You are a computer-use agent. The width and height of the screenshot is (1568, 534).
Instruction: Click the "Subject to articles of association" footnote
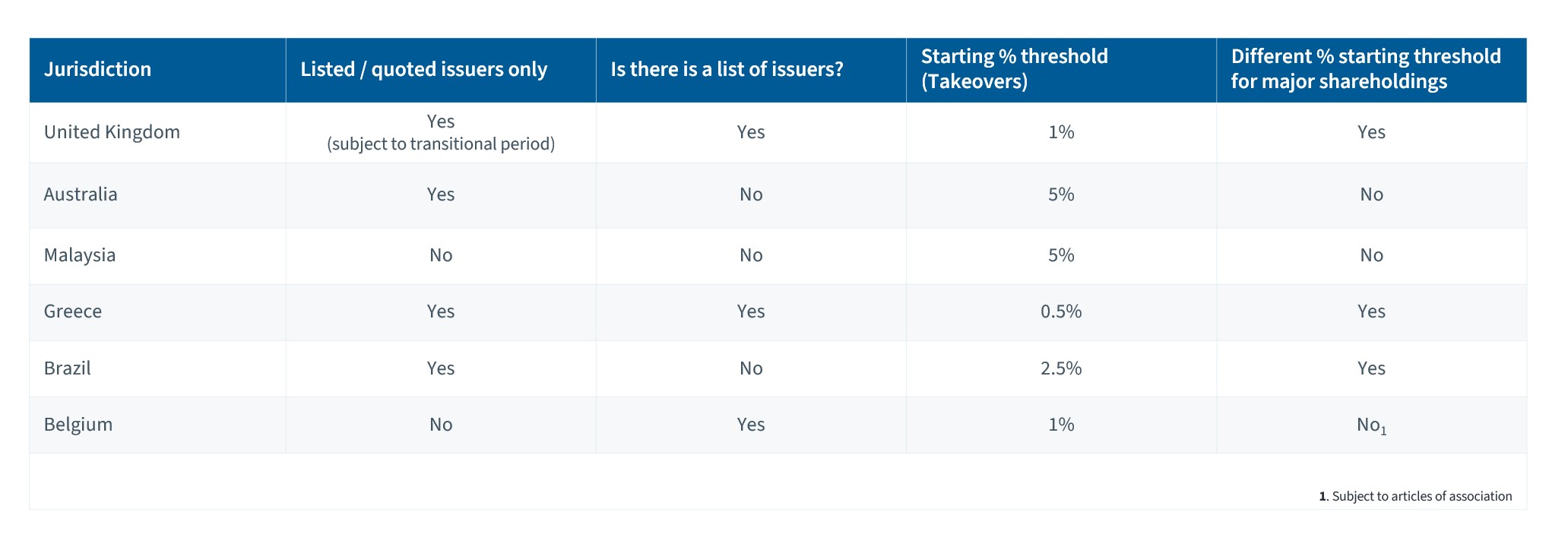[1415, 496]
